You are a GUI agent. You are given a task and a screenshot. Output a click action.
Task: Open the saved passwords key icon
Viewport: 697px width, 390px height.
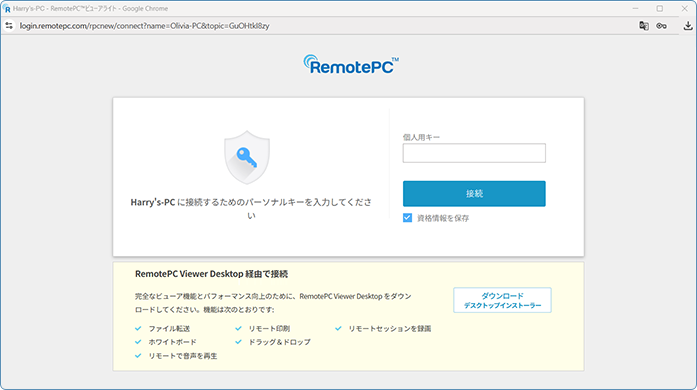[x=661, y=26]
